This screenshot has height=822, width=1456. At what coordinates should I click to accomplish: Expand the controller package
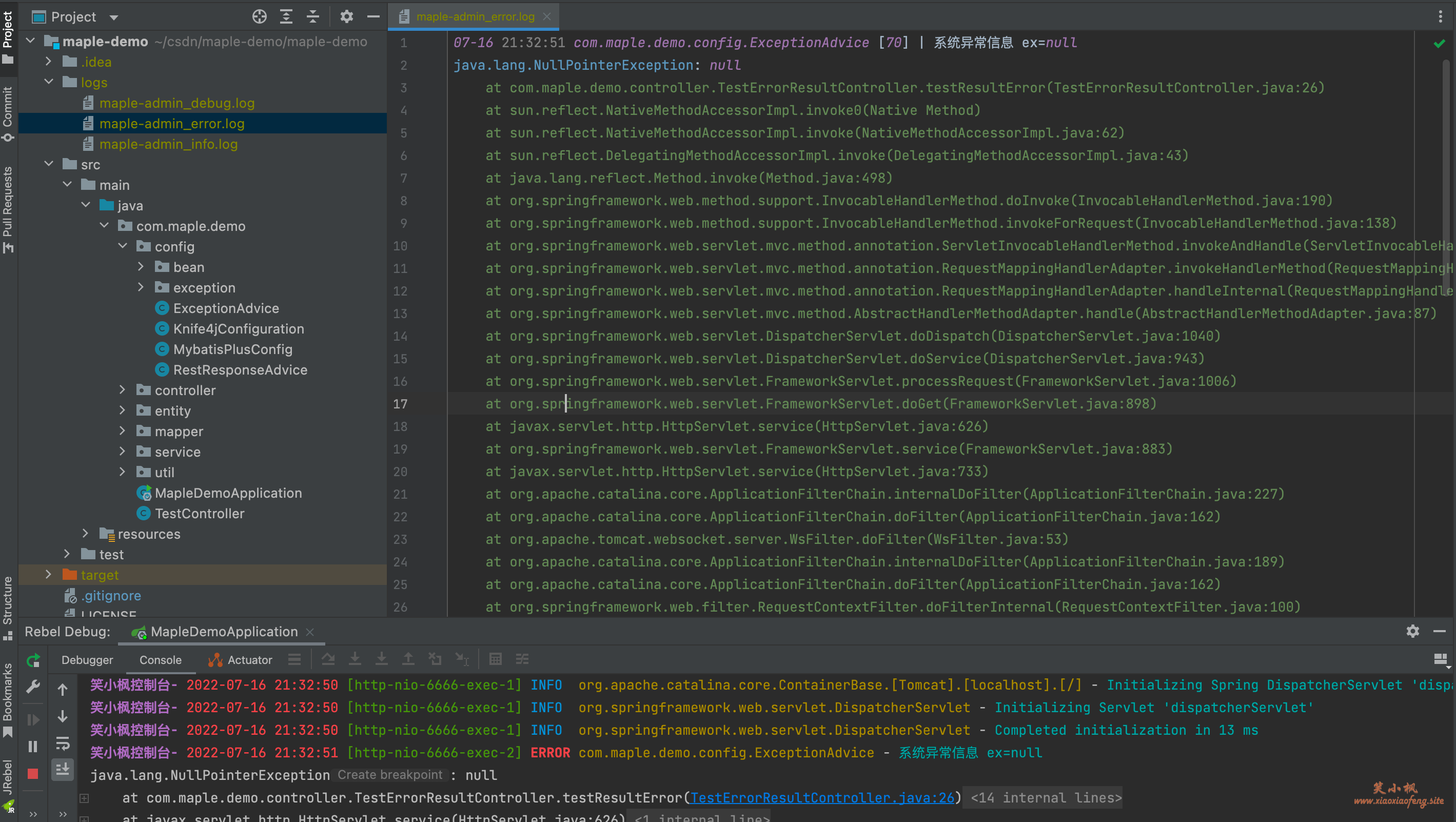point(123,390)
